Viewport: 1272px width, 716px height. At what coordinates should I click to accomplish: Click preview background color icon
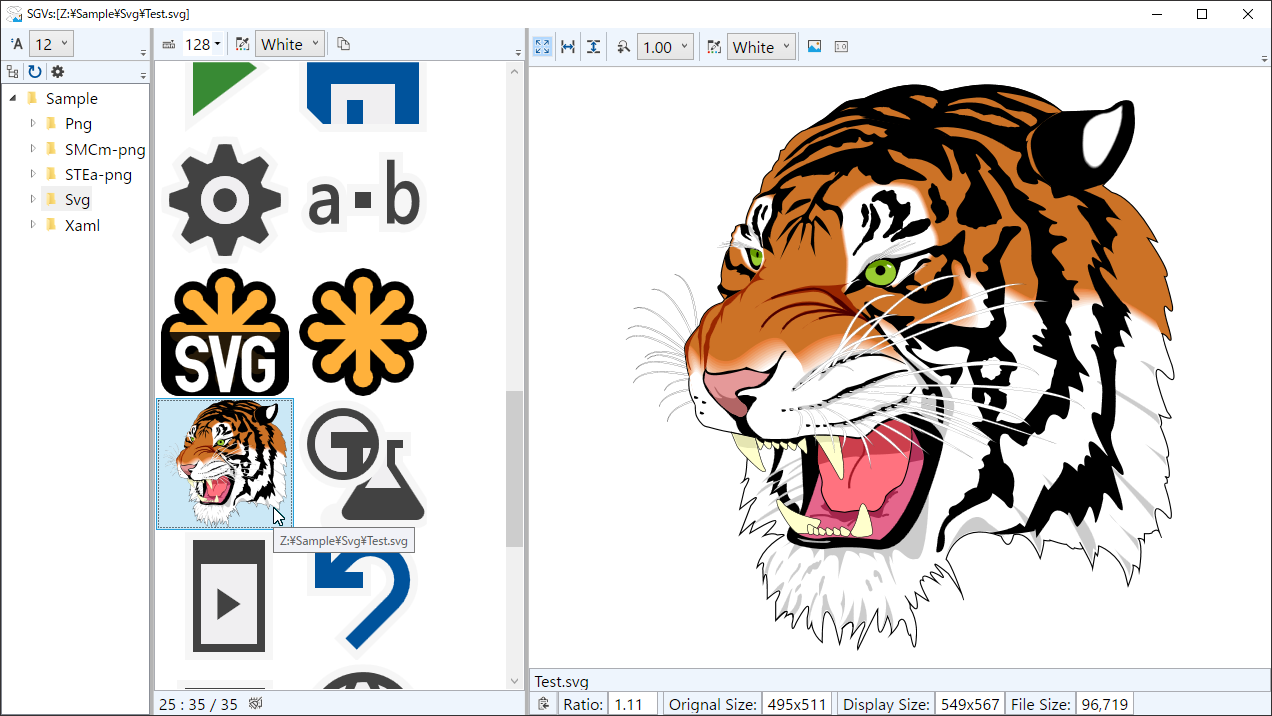click(714, 46)
